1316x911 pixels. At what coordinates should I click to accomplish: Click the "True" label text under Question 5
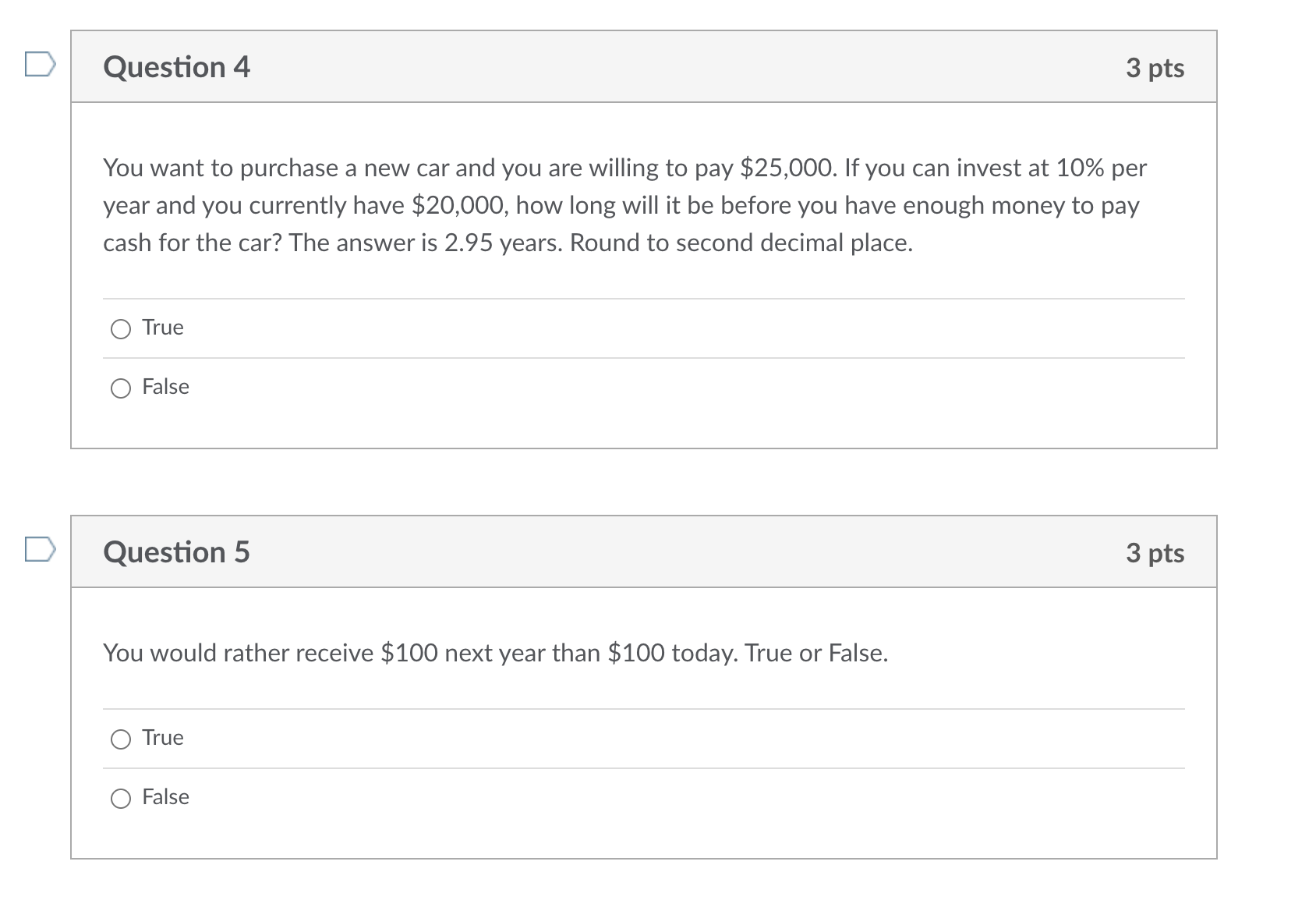[163, 738]
